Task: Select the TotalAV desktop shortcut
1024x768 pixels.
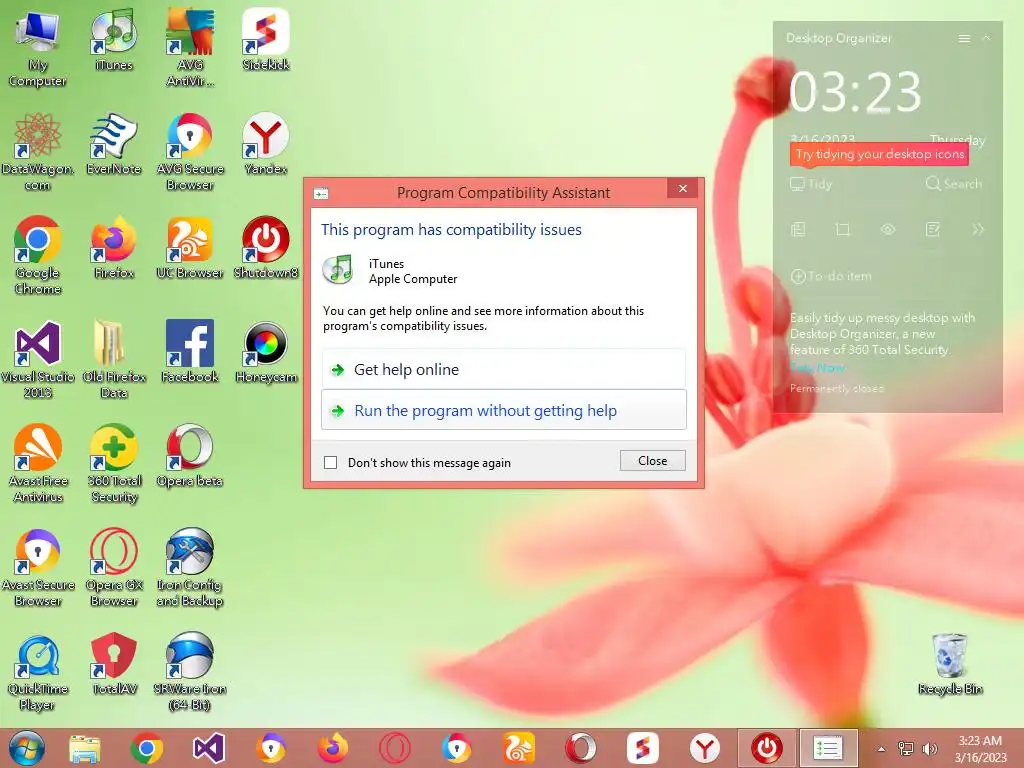Action: [114, 664]
